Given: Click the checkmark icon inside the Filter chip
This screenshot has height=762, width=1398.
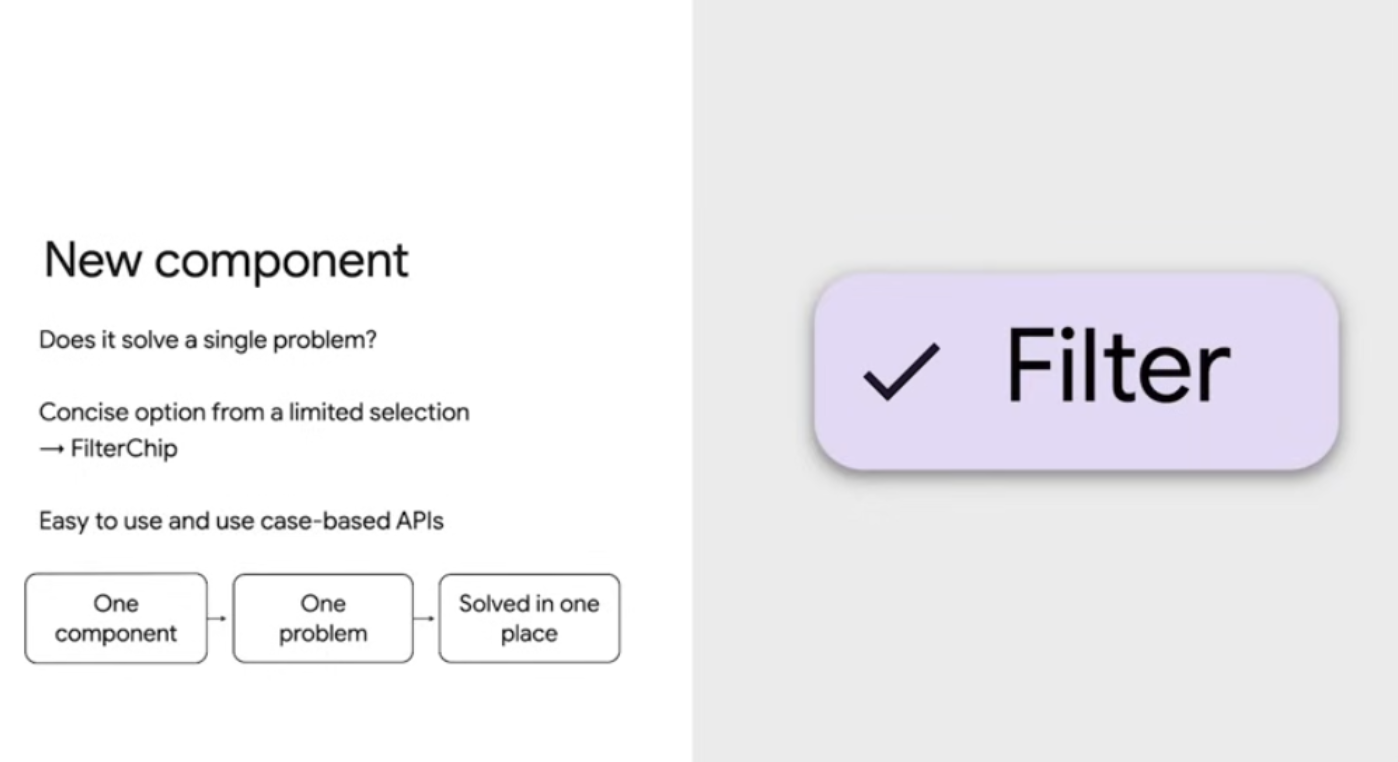Looking at the screenshot, I should coord(901,372).
